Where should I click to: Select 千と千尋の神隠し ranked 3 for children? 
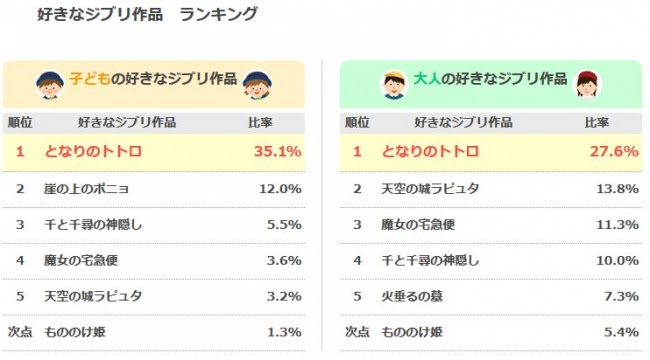click(93, 225)
